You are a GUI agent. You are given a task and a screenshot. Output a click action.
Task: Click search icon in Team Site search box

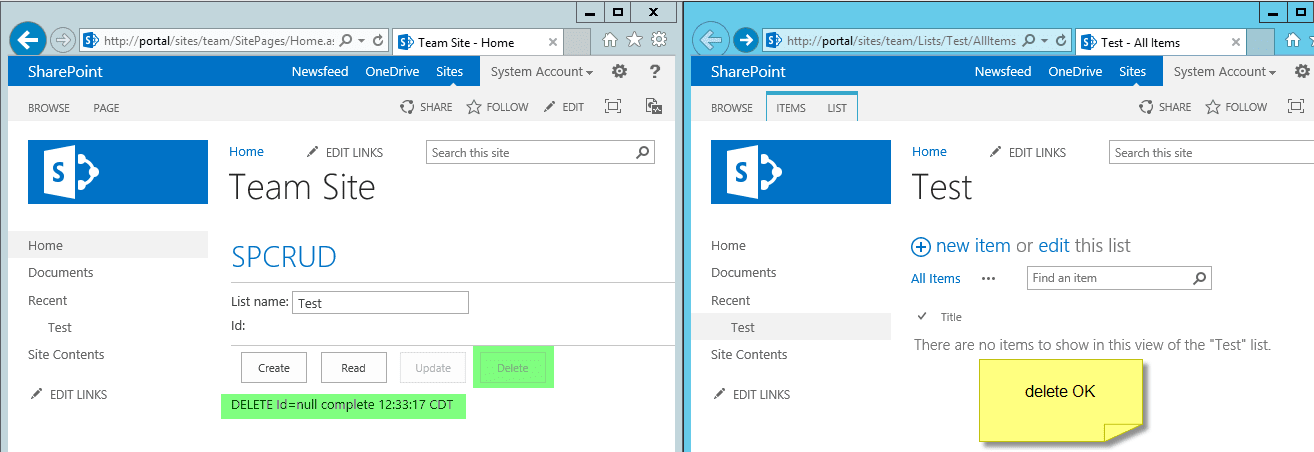tap(643, 153)
